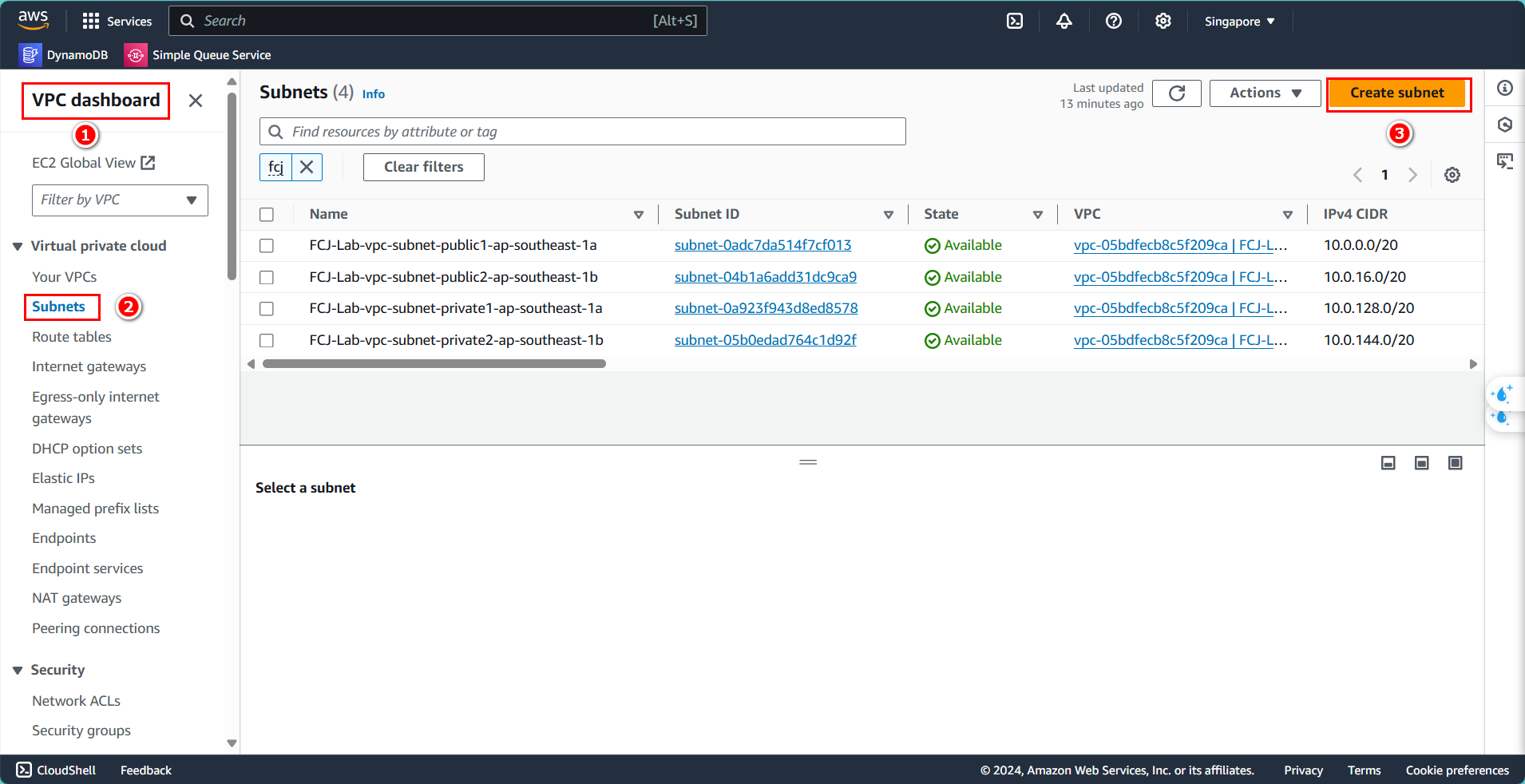
Task: Open the Subnets Info link
Action: pyautogui.click(x=374, y=94)
